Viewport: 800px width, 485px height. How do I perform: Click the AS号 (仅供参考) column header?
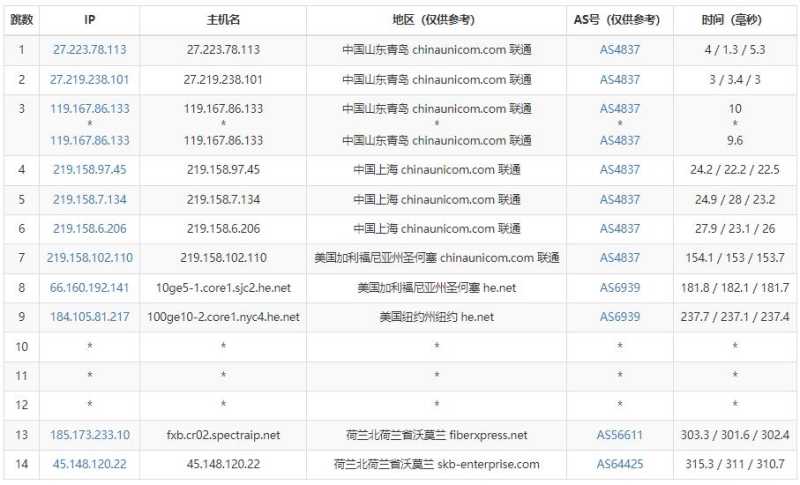(619, 20)
